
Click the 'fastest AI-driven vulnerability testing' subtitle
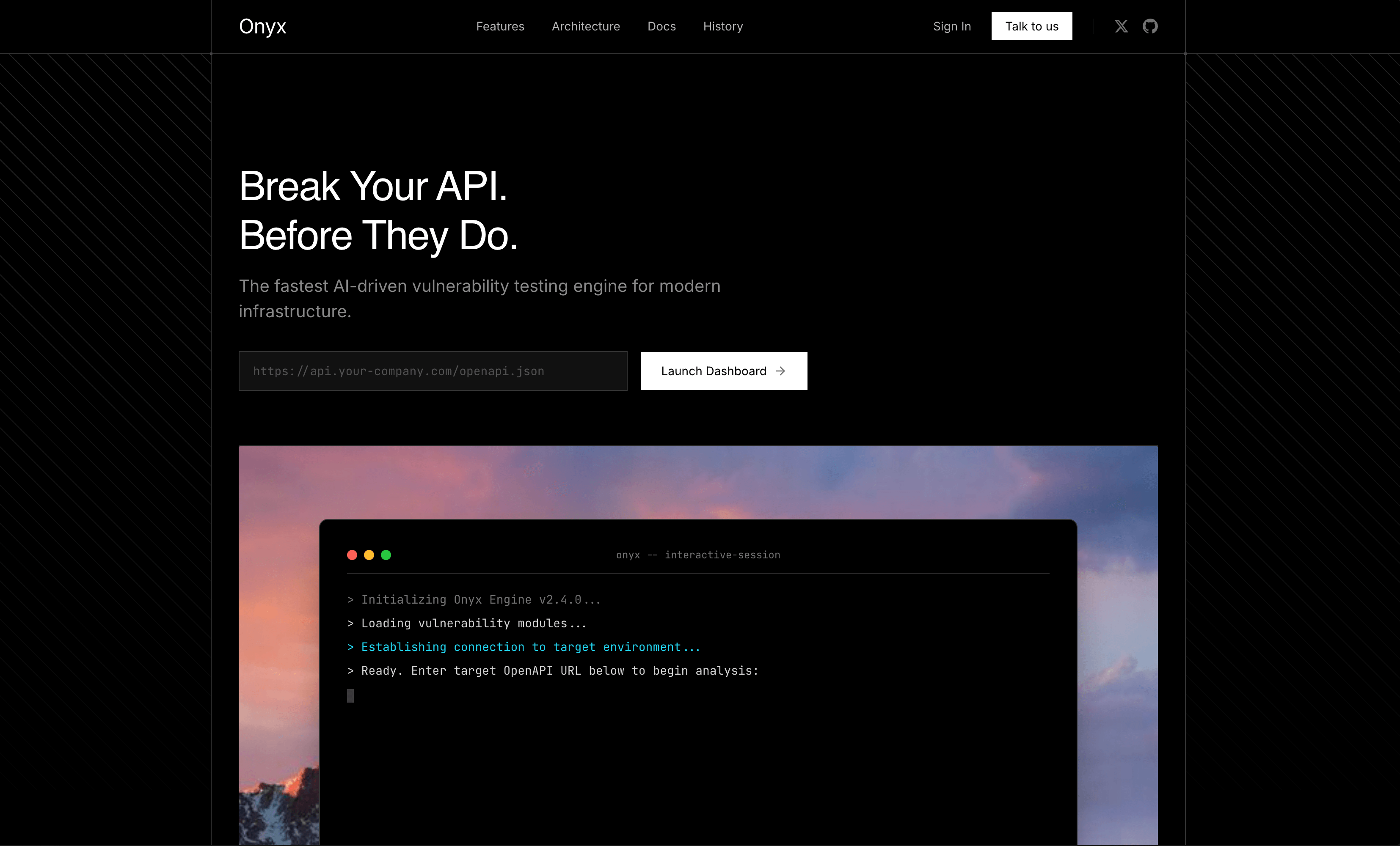pyautogui.click(x=480, y=299)
